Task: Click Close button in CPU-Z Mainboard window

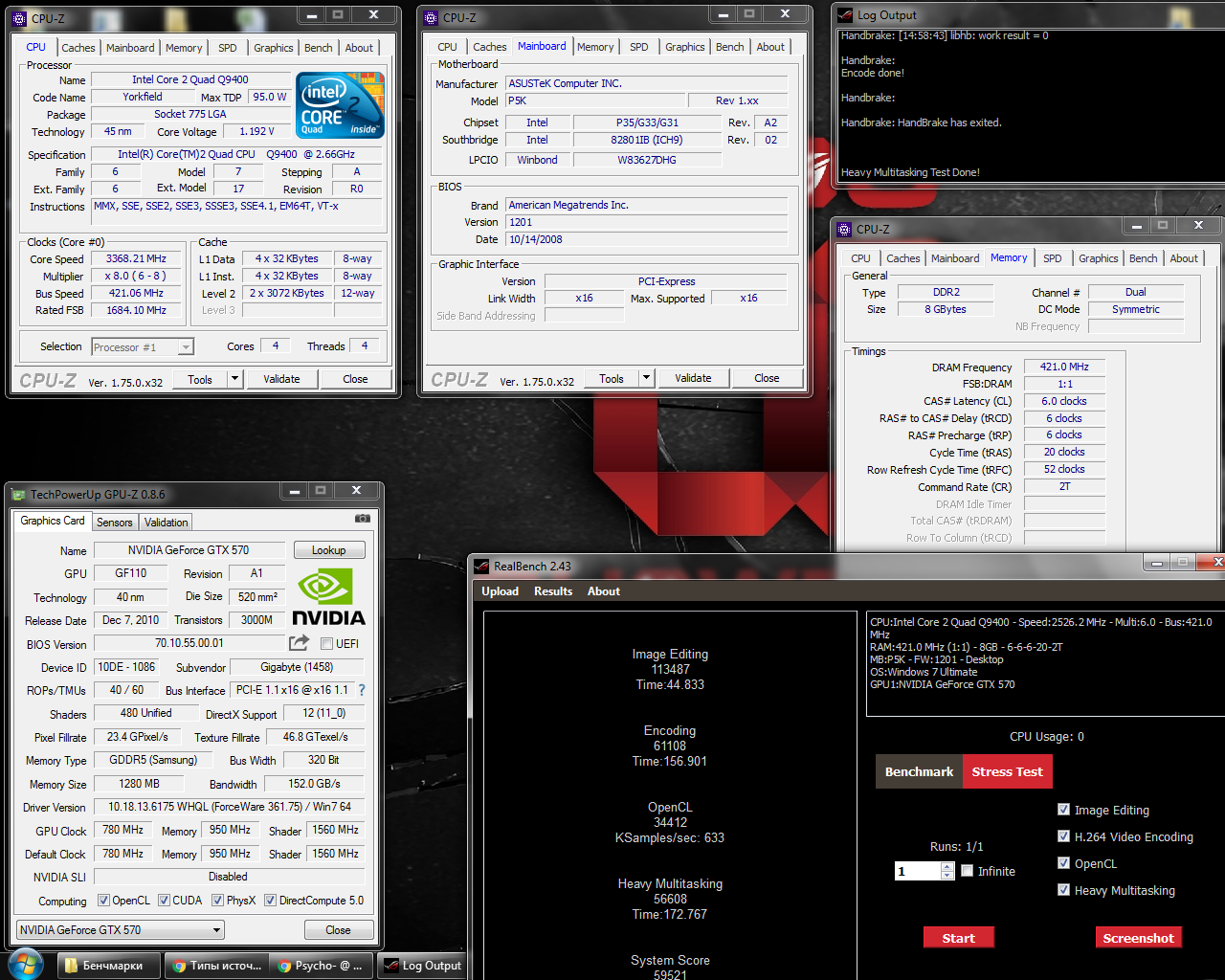Action: (767, 378)
